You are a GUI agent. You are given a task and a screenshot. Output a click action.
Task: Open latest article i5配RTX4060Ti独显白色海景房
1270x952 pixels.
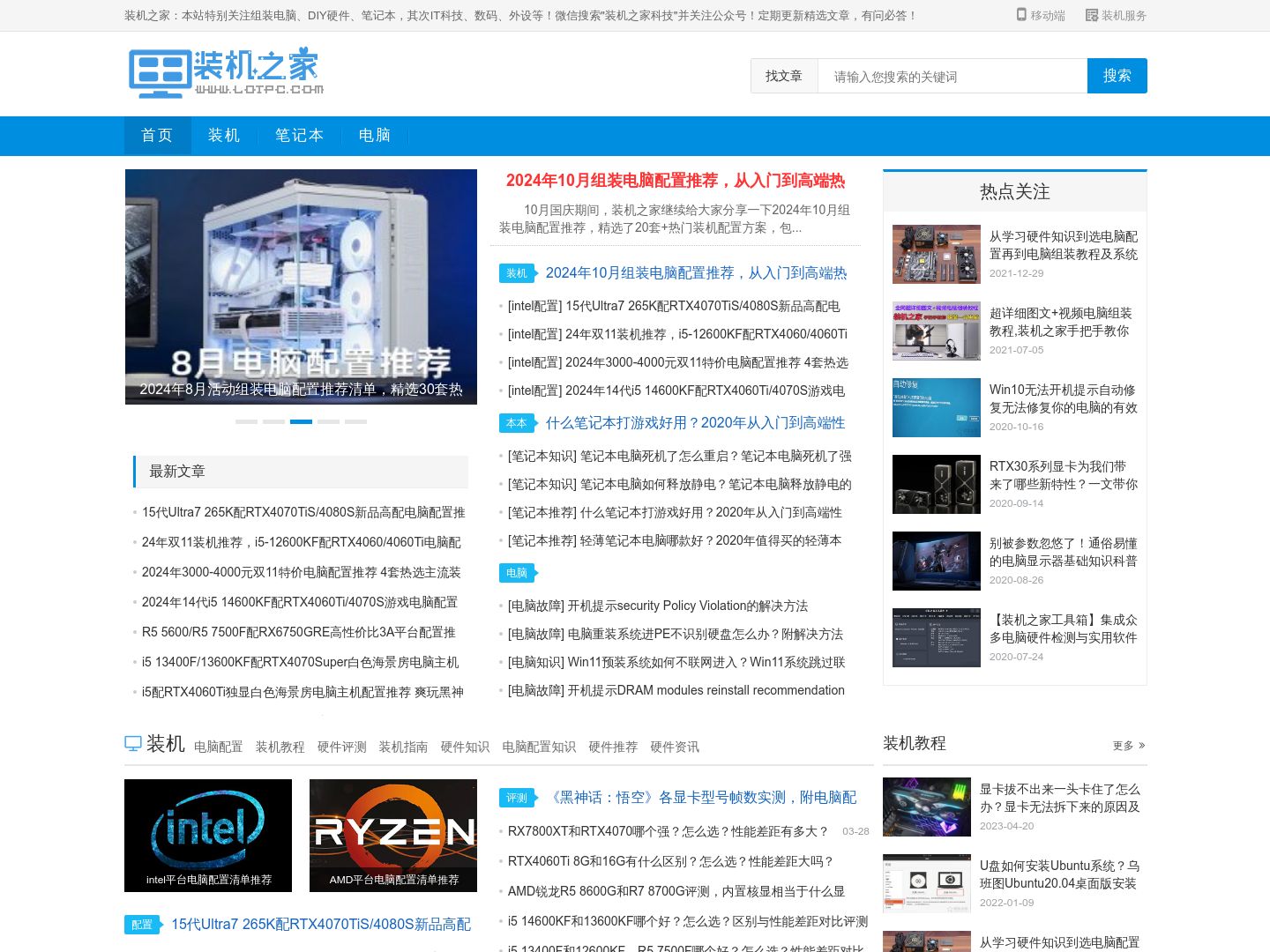(x=303, y=693)
